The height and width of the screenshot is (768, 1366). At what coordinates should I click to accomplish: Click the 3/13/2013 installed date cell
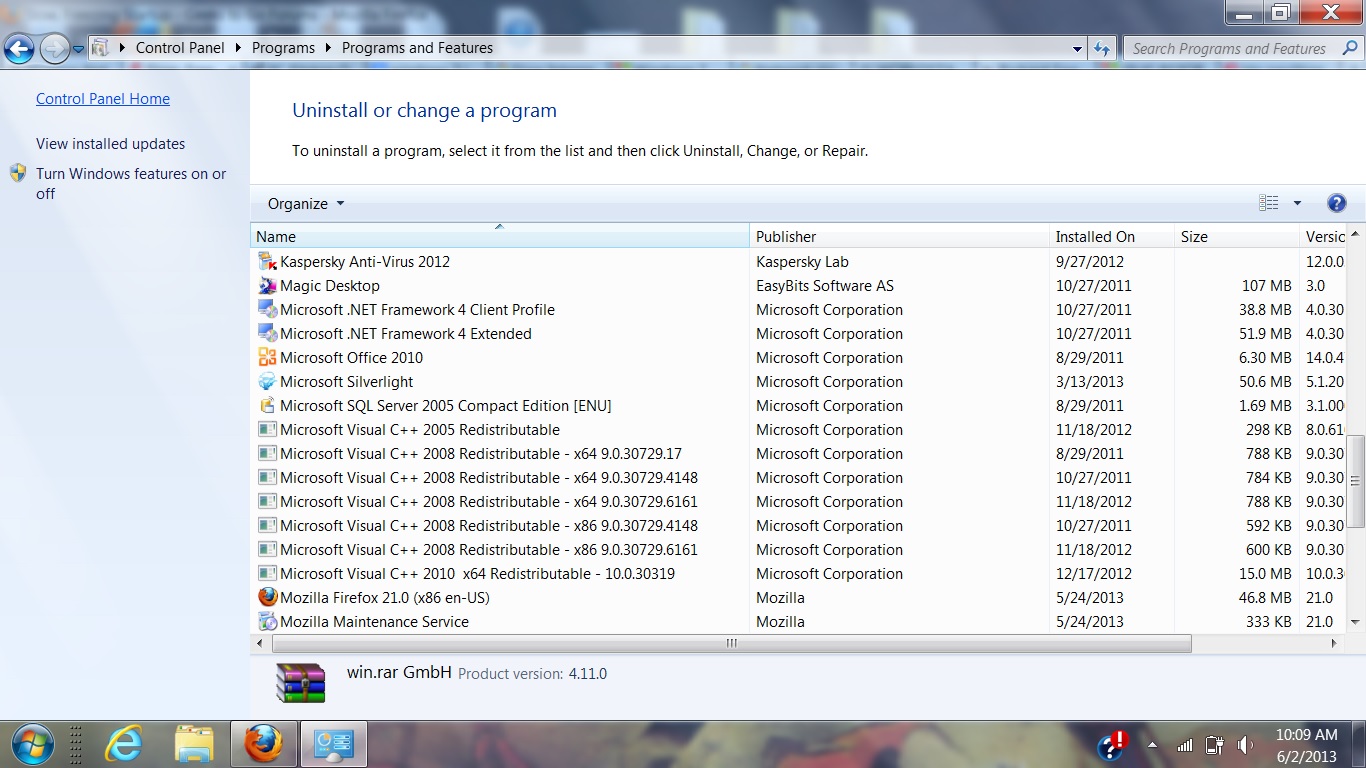pos(1090,382)
